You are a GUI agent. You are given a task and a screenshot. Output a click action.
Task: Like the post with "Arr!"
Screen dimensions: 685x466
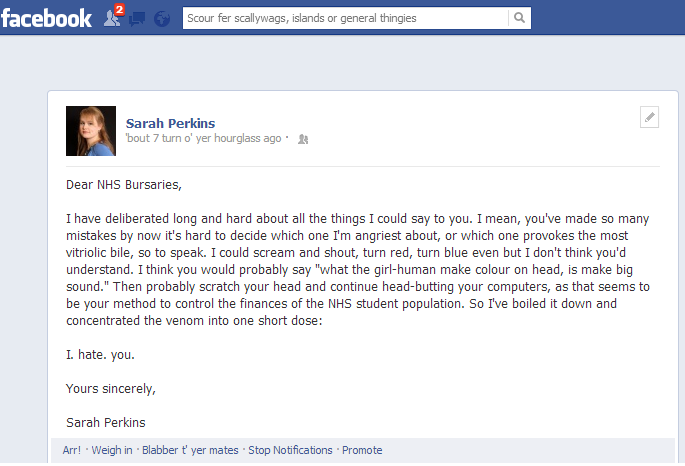point(72,450)
